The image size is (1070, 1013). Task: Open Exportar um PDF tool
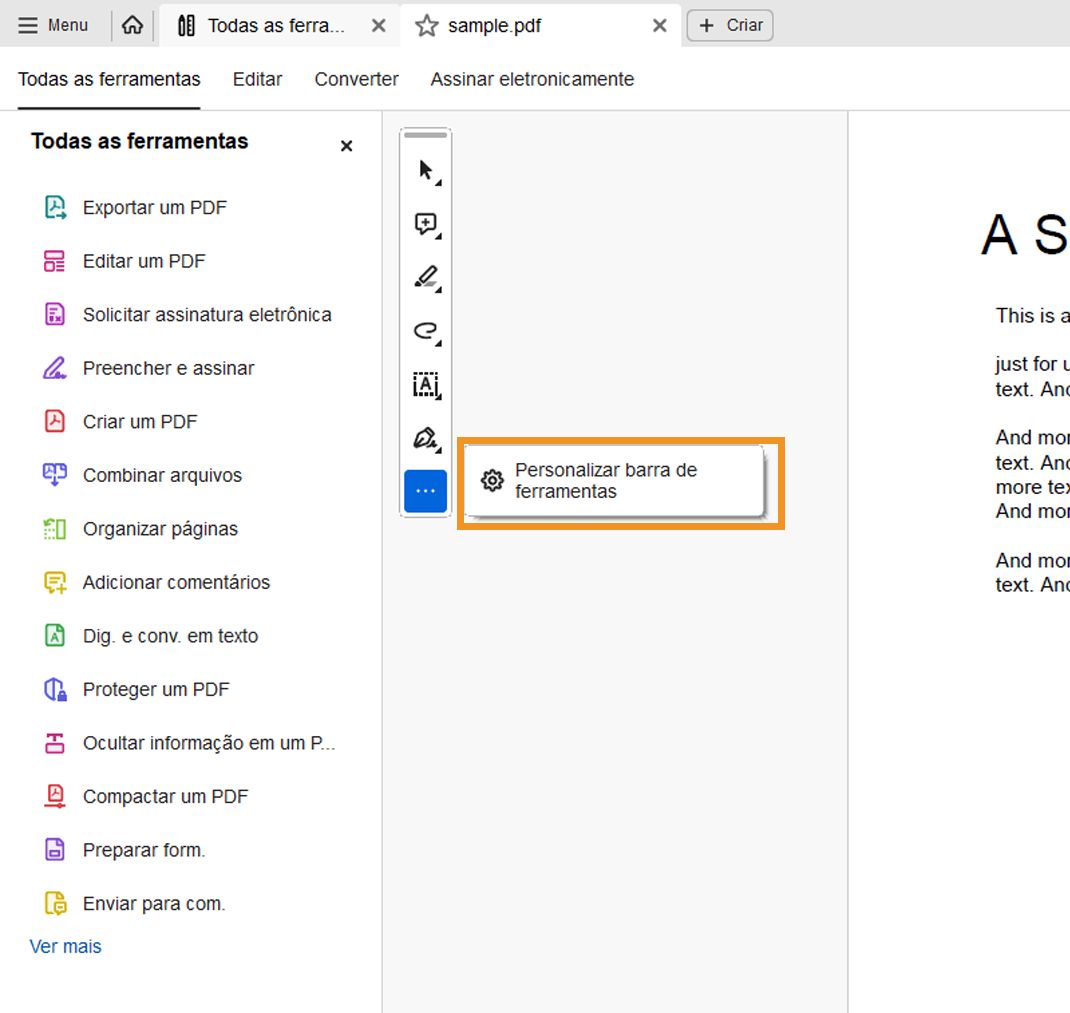pos(154,208)
